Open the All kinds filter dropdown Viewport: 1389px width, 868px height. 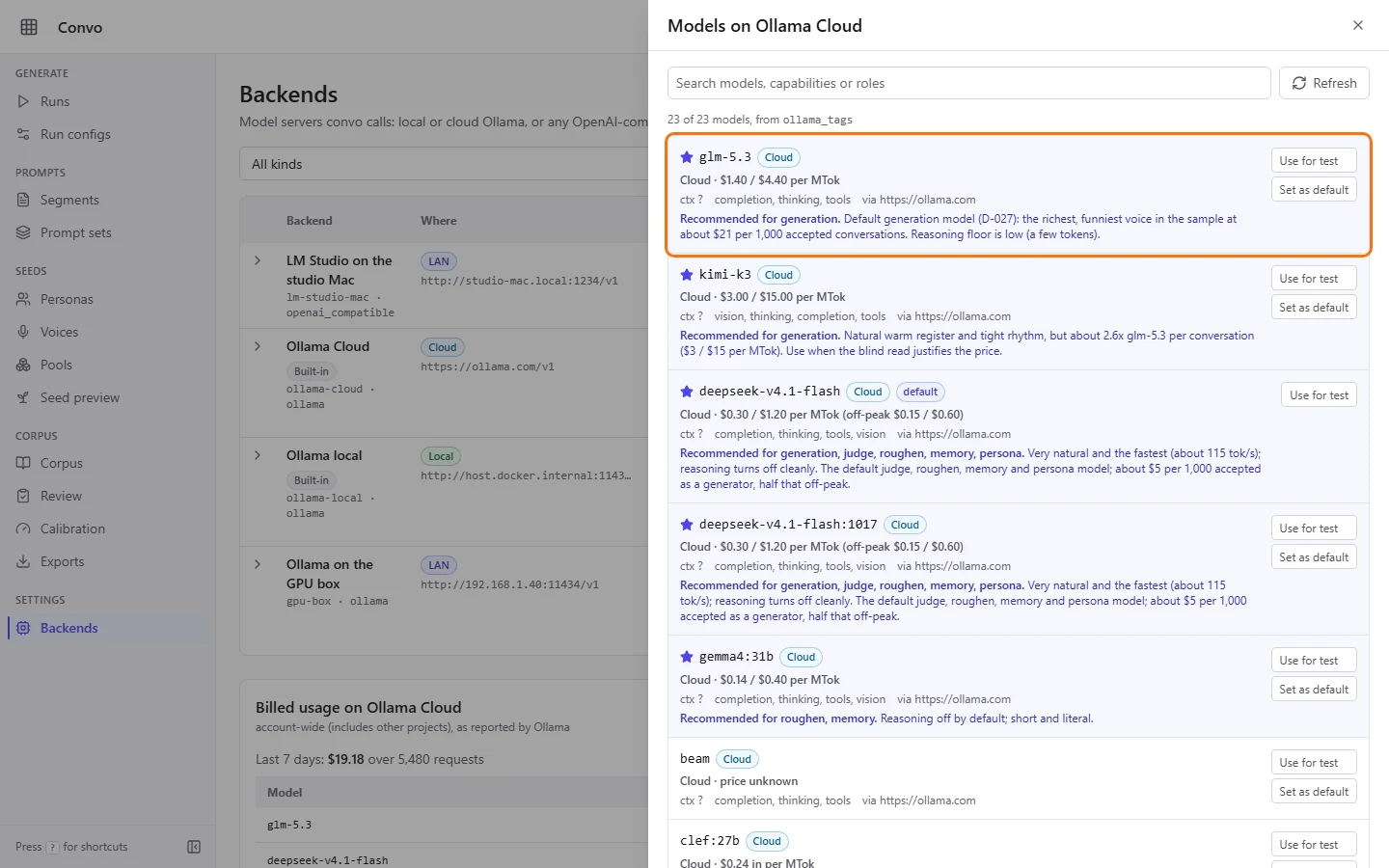pos(444,164)
